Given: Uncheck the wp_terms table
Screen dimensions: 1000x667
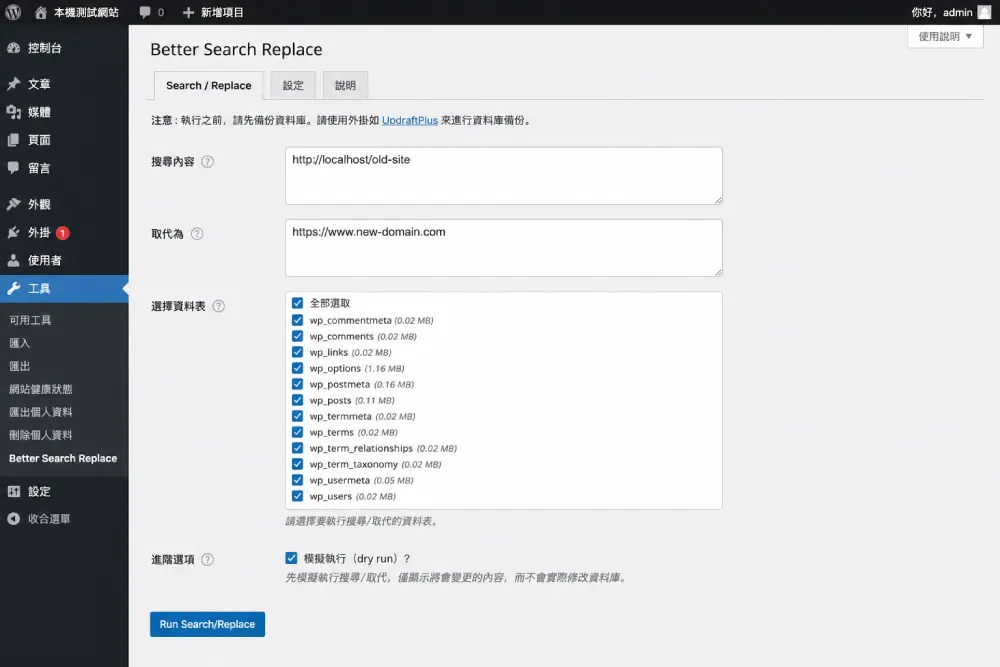Looking at the screenshot, I should pyautogui.click(x=297, y=432).
